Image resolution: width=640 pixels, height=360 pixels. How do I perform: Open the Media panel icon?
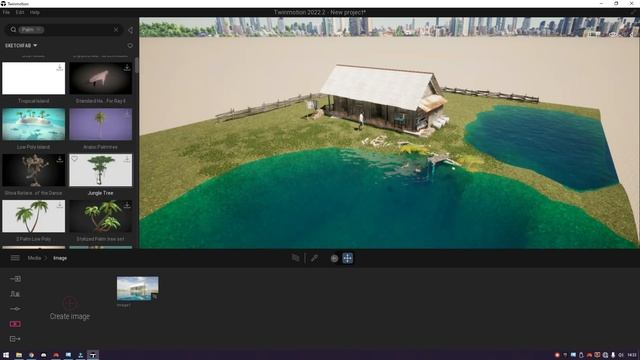coord(15,324)
